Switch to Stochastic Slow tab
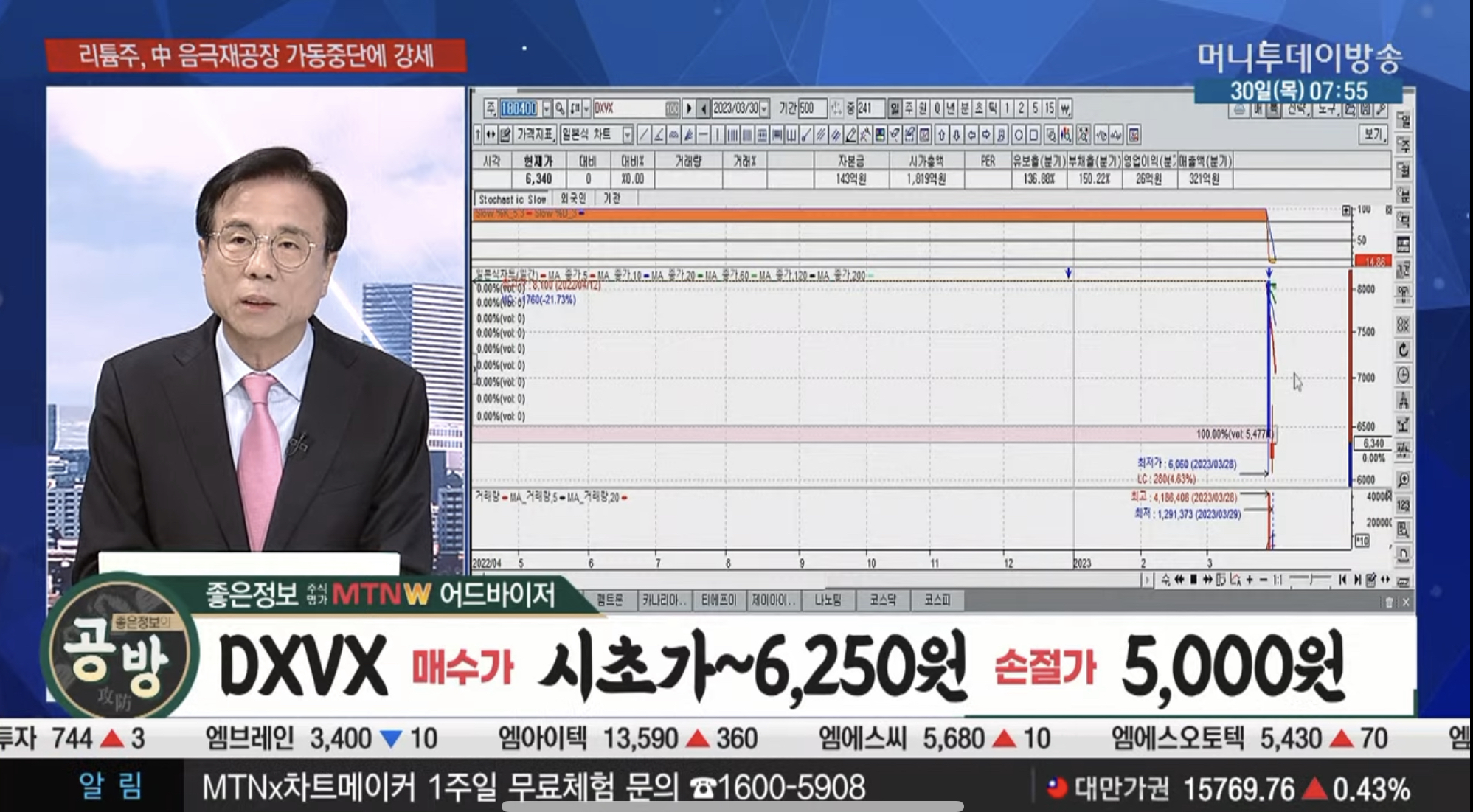 coord(512,199)
